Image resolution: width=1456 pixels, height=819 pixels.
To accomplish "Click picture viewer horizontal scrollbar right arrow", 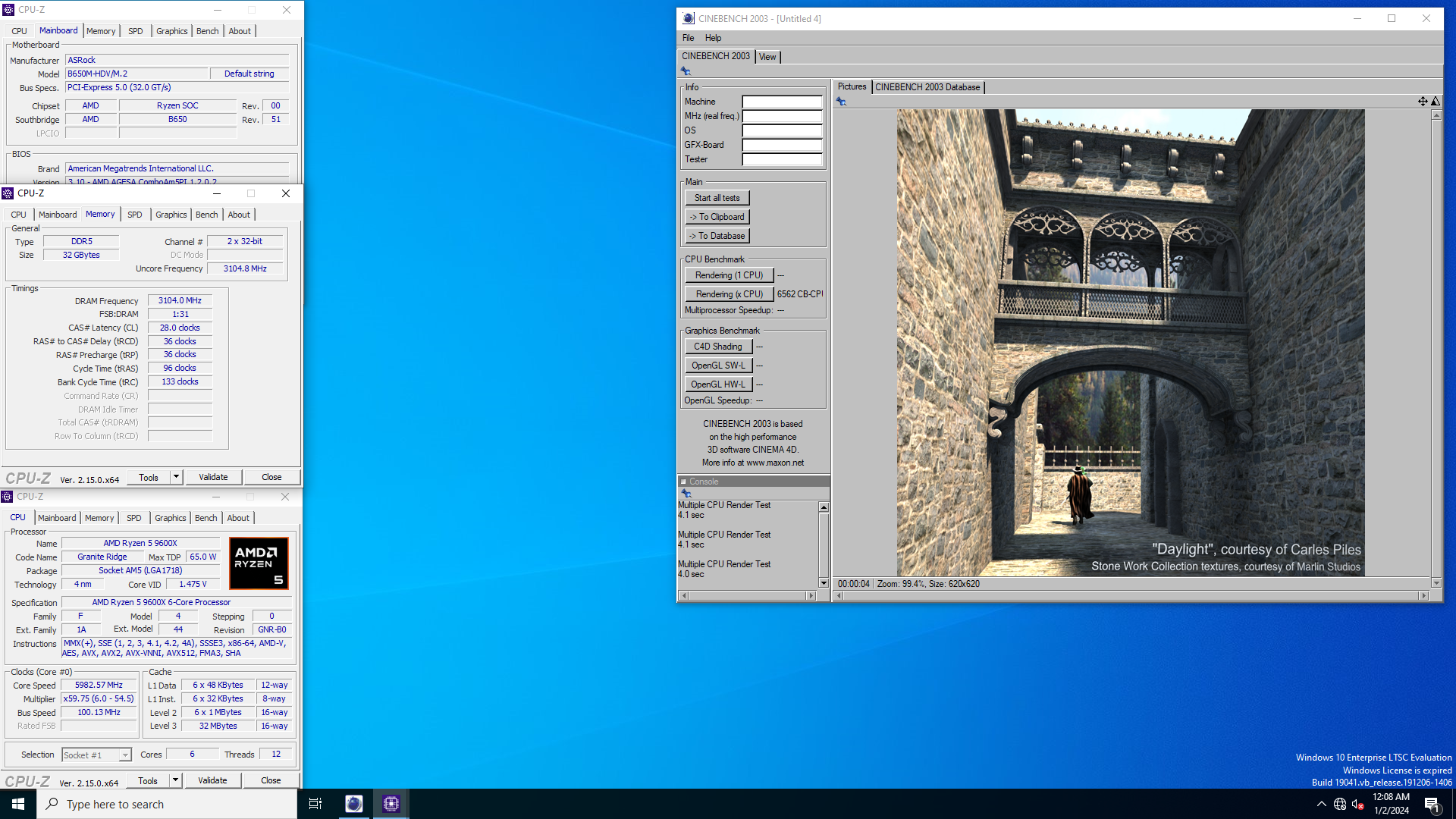I will 1423,596.
